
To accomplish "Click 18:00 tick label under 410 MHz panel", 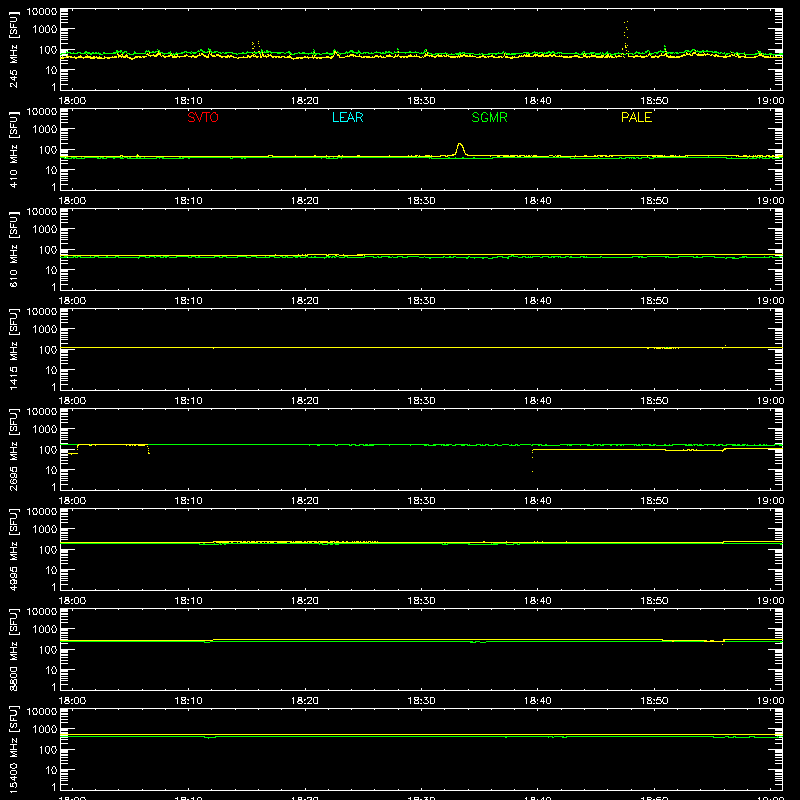I will pyautogui.click(x=72, y=201).
